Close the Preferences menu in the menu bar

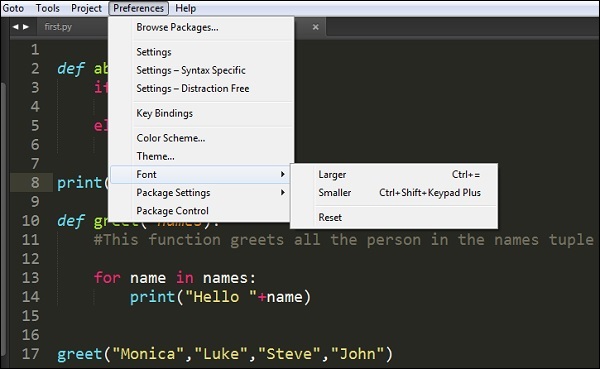(139, 8)
